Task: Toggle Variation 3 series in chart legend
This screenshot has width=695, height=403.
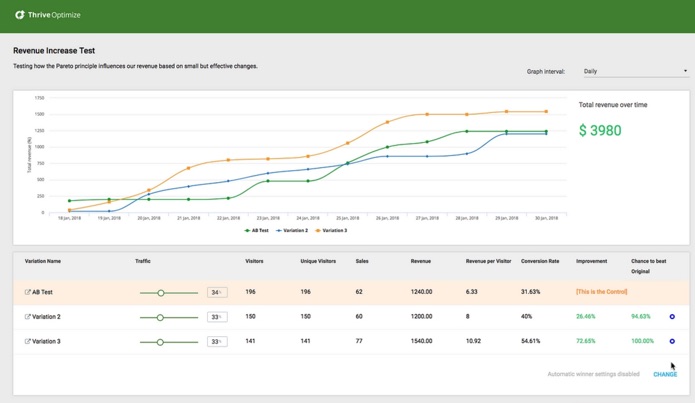Action: tap(331, 231)
